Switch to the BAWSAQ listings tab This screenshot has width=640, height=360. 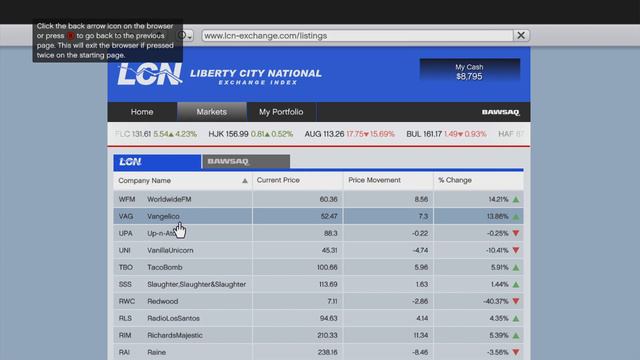(x=246, y=162)
